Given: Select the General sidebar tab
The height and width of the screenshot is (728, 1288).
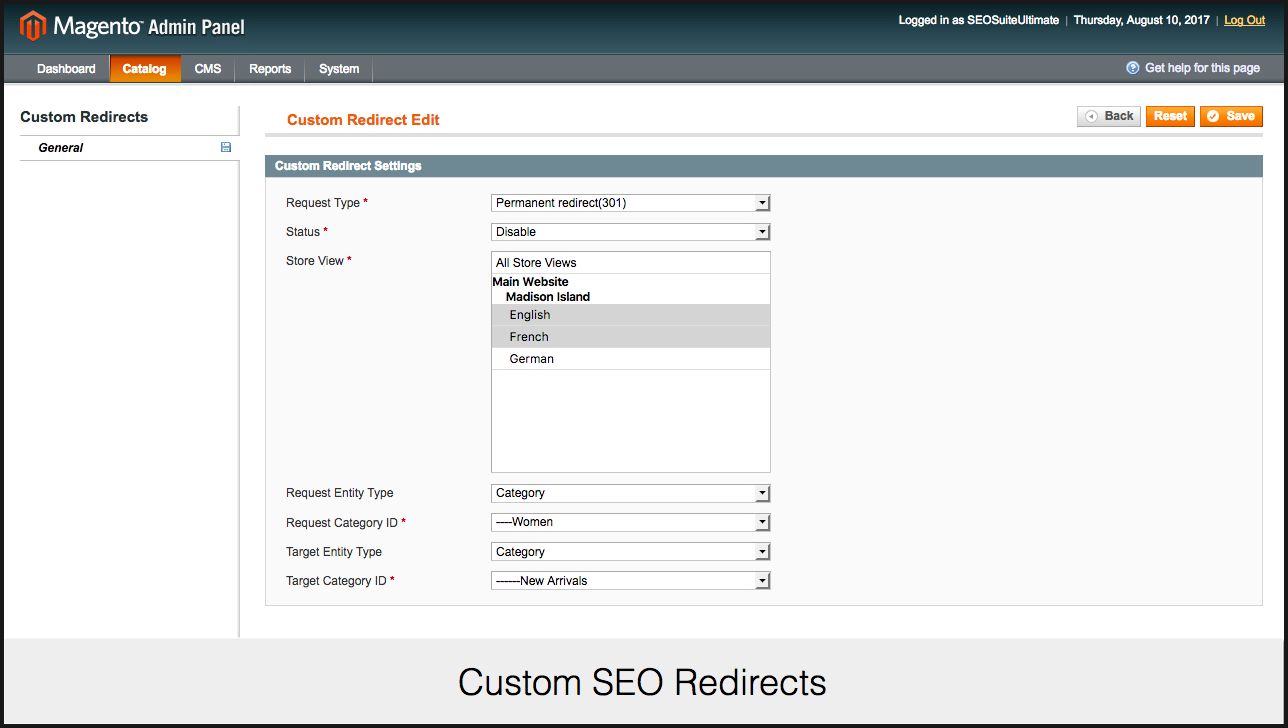Looking at the screenshot, I should (61, 148).
